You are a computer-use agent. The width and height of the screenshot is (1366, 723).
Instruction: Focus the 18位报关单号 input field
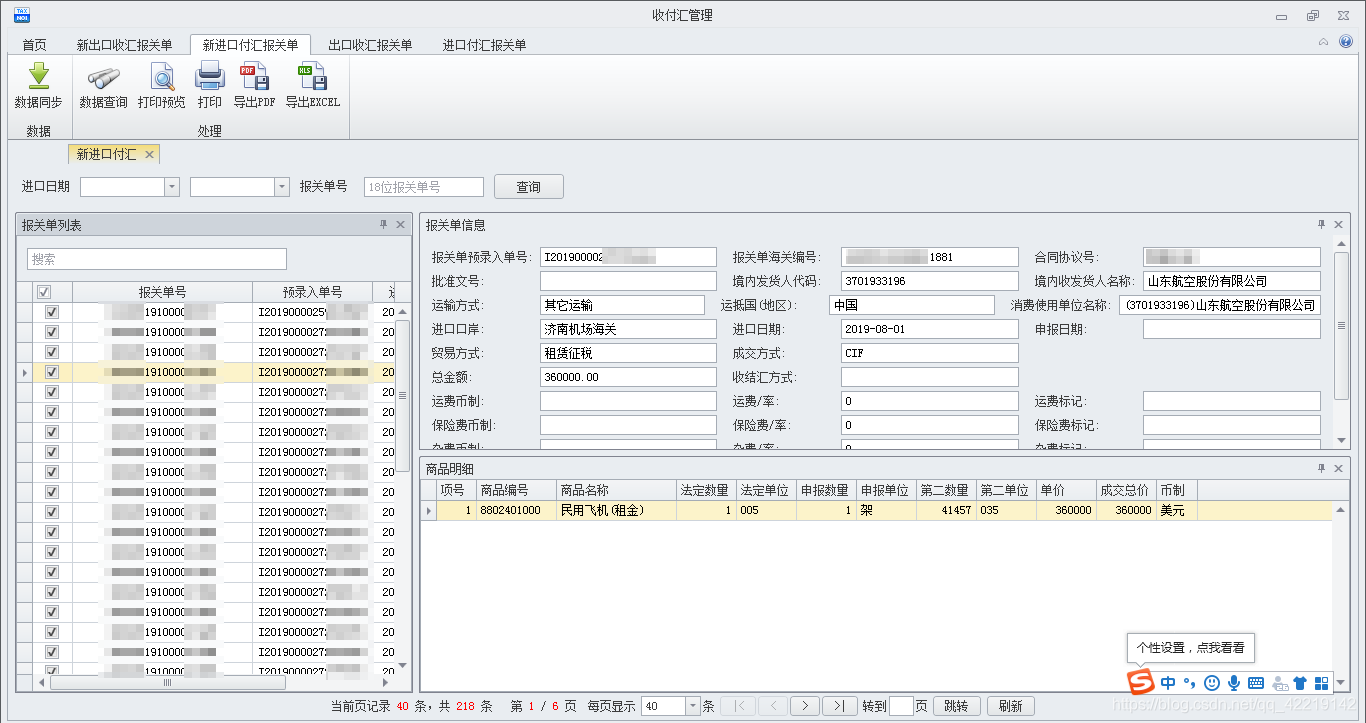click(423, 187)
